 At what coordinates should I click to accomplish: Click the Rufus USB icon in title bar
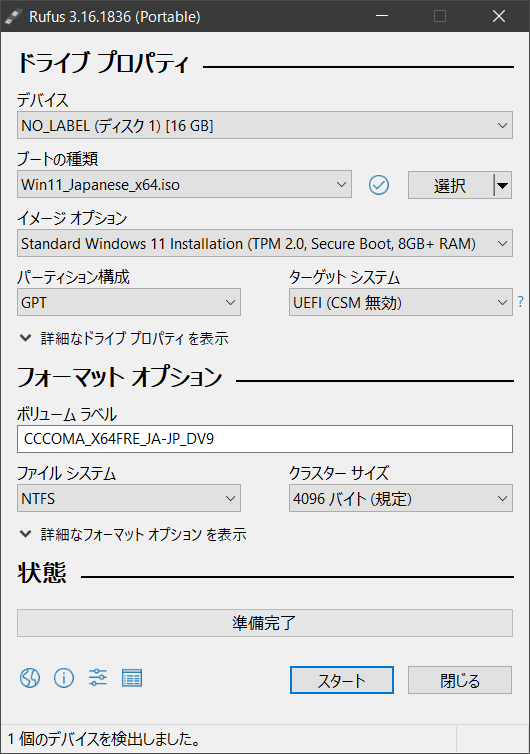coord(13,16)
